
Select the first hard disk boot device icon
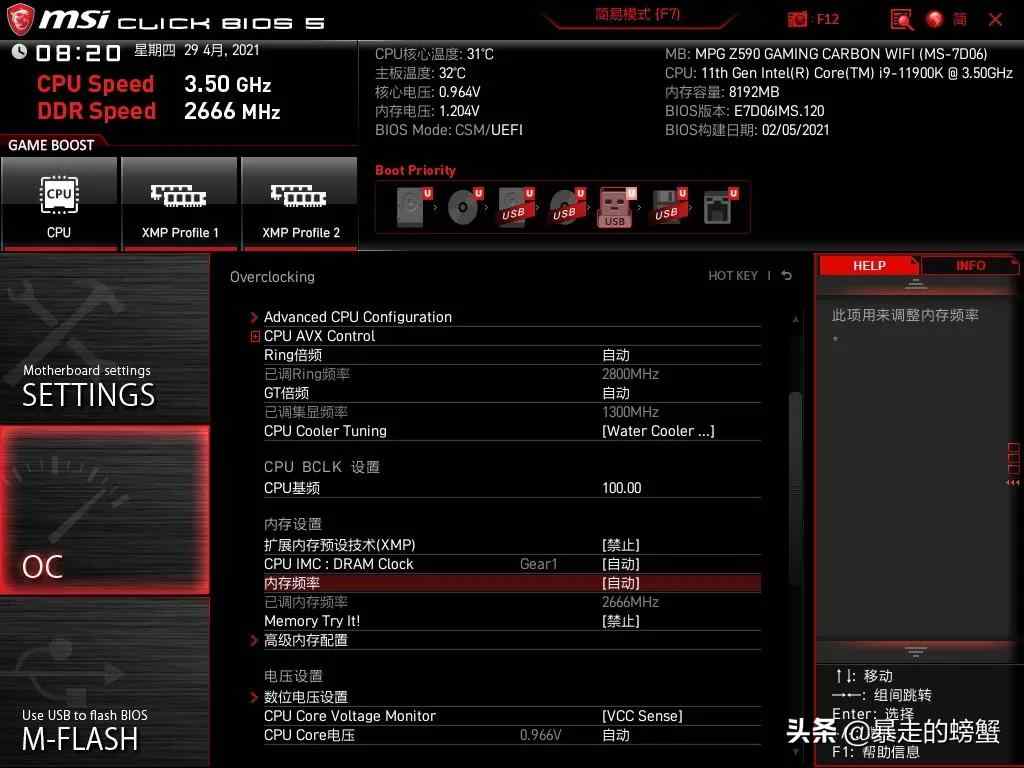coord(413,207)
